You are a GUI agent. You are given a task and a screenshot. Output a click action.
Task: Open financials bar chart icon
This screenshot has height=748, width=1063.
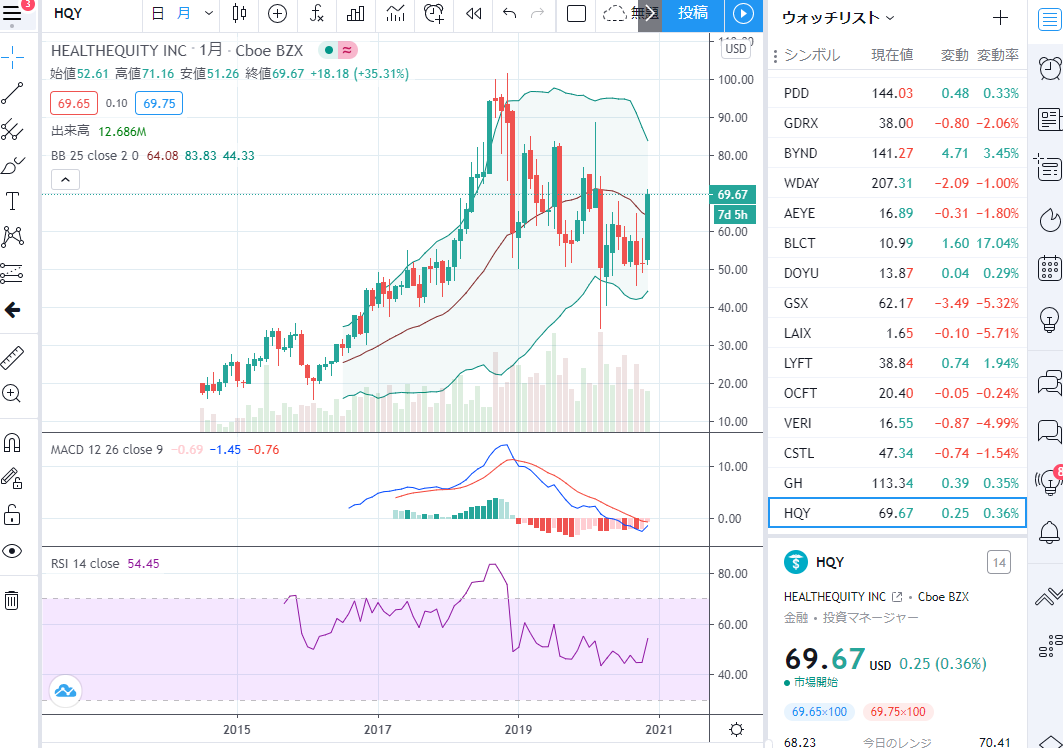pos(355,13)
